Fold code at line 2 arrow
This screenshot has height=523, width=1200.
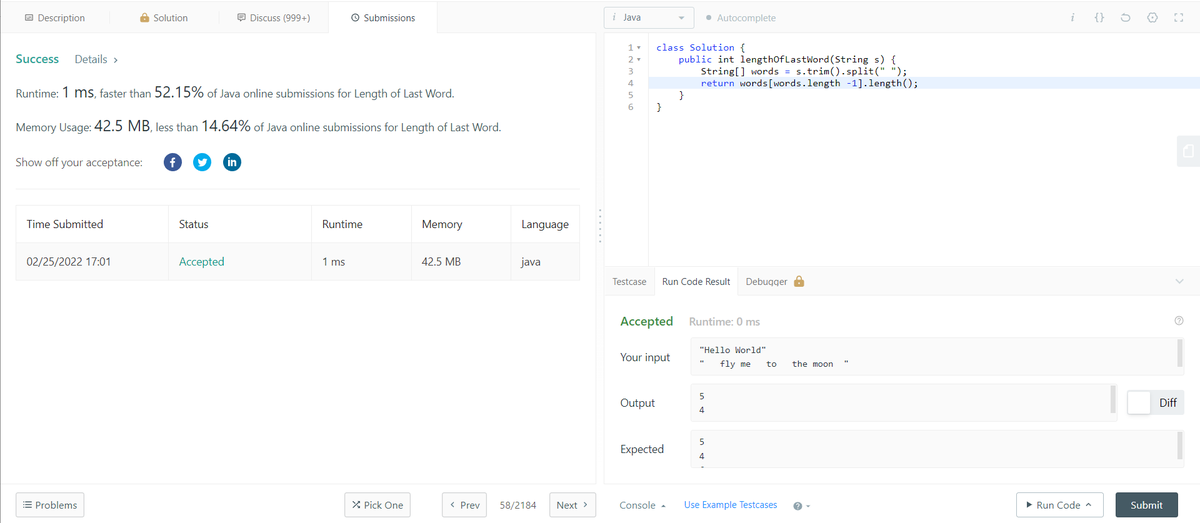tap(640, 60)
